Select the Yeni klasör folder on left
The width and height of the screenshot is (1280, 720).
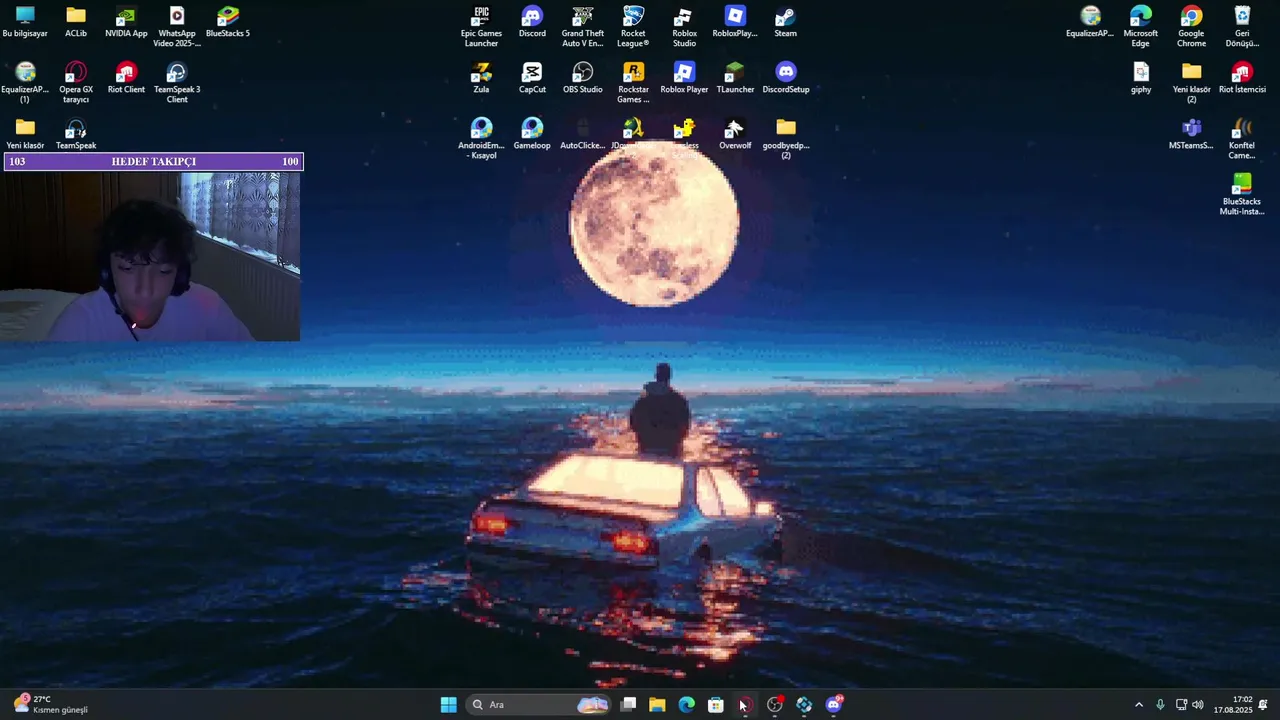[25, 134]
